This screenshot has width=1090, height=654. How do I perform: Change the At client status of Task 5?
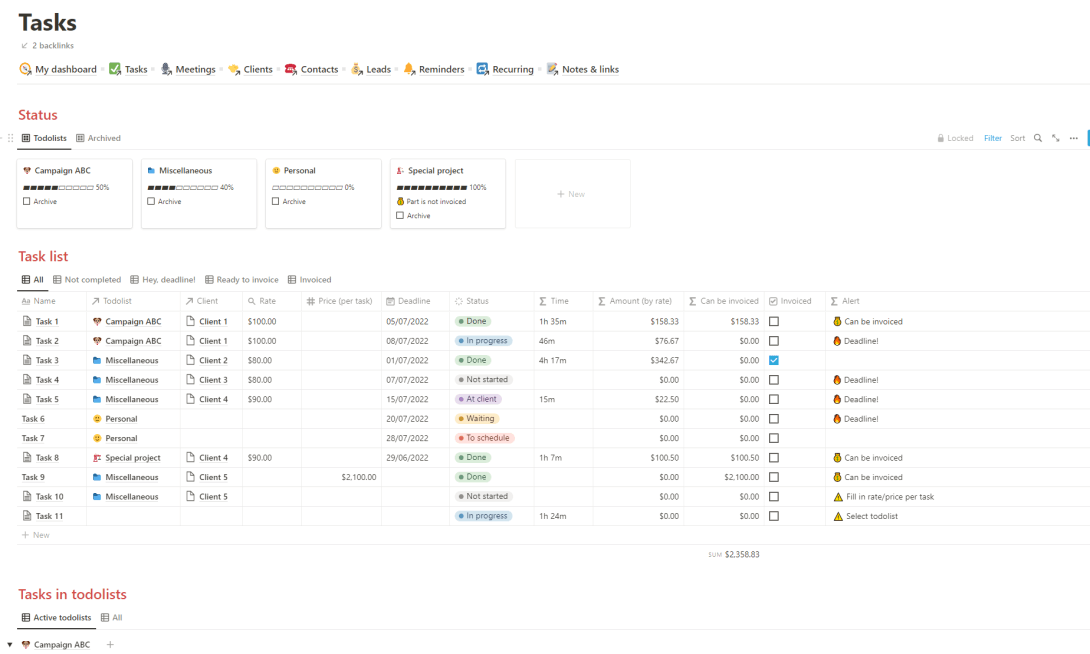[x=478, y=399]
